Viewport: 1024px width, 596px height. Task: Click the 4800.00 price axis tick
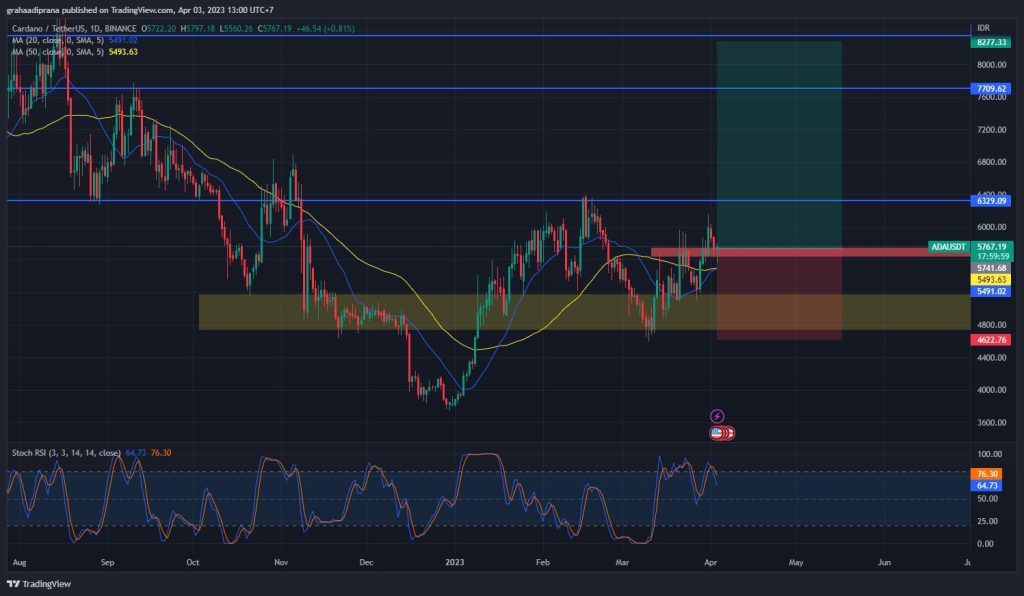tap(991, 324)
